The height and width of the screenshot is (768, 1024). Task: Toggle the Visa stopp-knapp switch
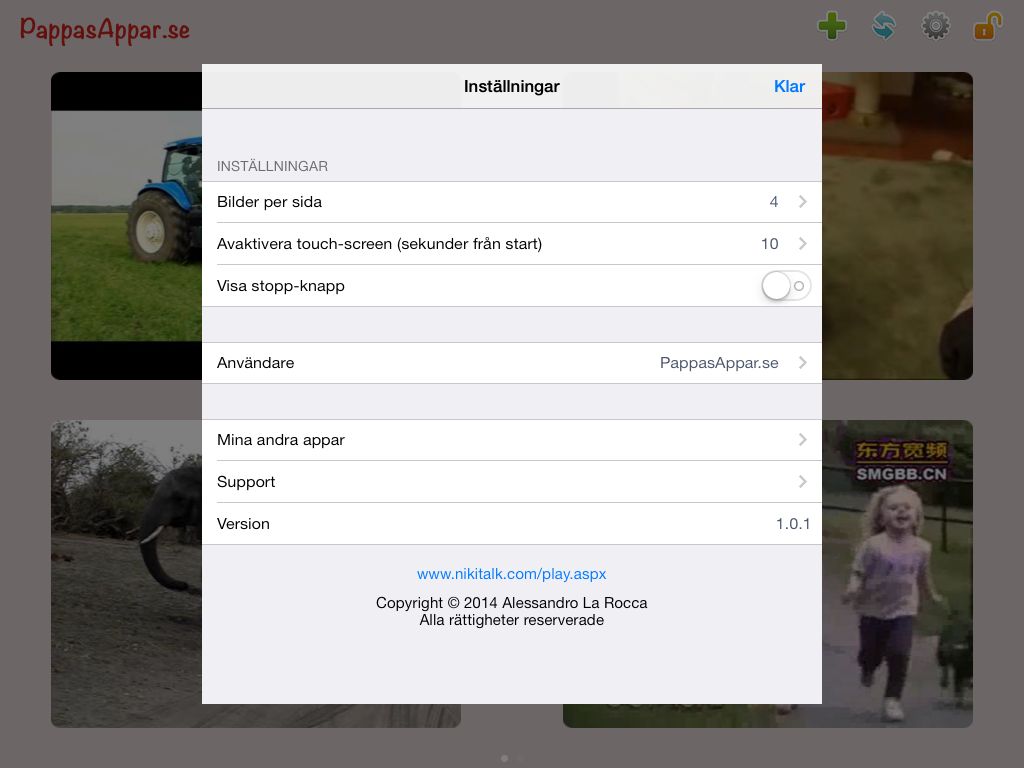tap(786, 286)
